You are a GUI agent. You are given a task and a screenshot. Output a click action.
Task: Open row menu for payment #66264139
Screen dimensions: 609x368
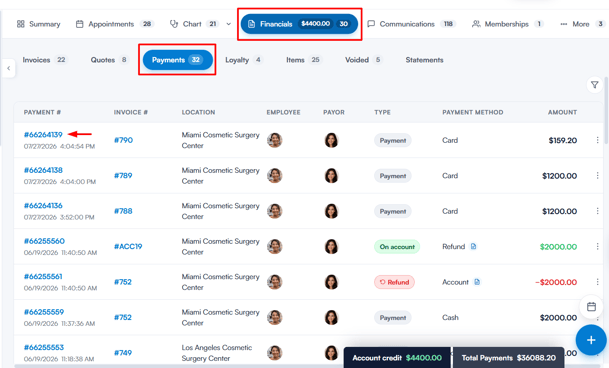pyautogui.click(x=597, y=140)
